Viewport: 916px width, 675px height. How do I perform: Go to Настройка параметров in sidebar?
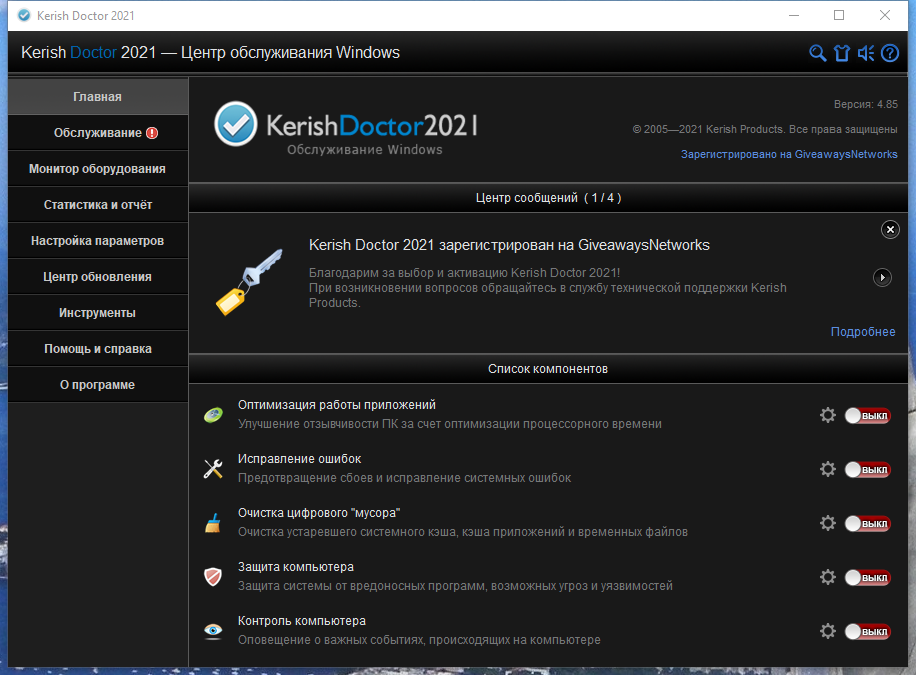[98, 241]
